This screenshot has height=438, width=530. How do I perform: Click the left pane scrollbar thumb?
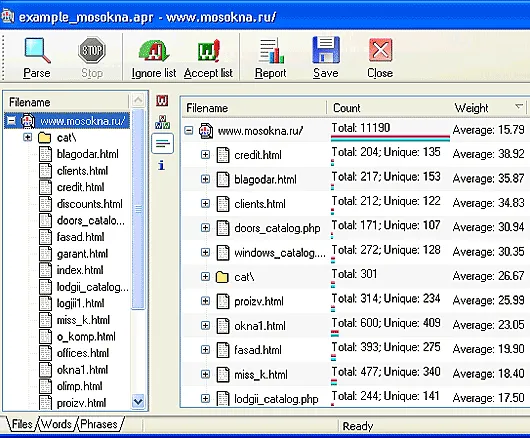[138, 209]
